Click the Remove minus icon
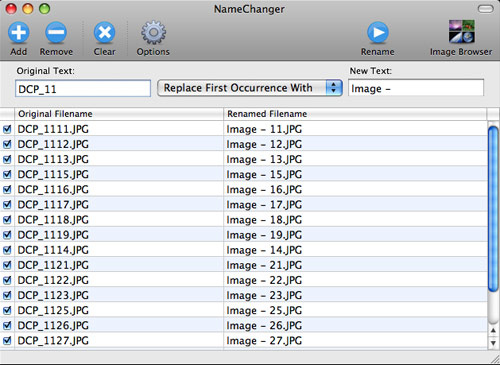The image size is (500, 365). point(56,33)
